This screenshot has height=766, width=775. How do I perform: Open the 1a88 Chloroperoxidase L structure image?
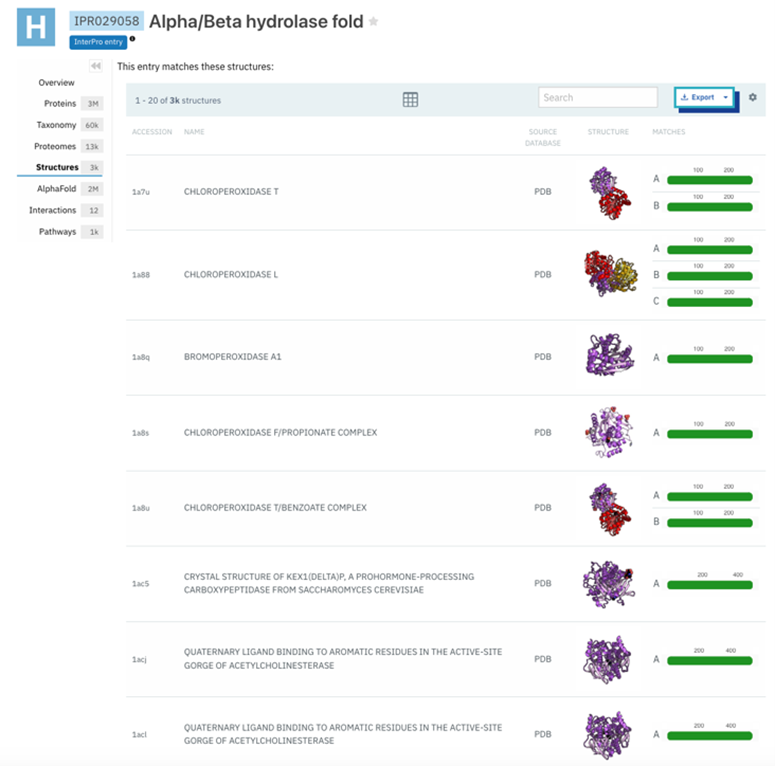pos(610,273)
